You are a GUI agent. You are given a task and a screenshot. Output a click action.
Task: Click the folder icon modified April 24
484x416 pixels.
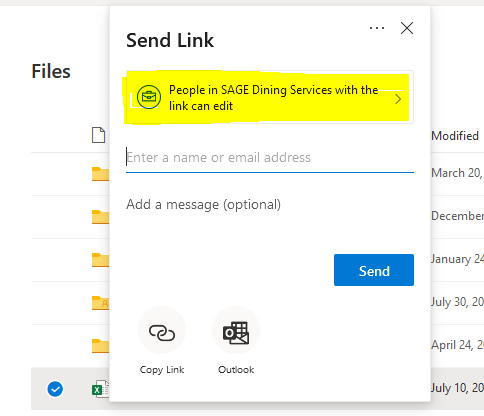tap(100, 346)
